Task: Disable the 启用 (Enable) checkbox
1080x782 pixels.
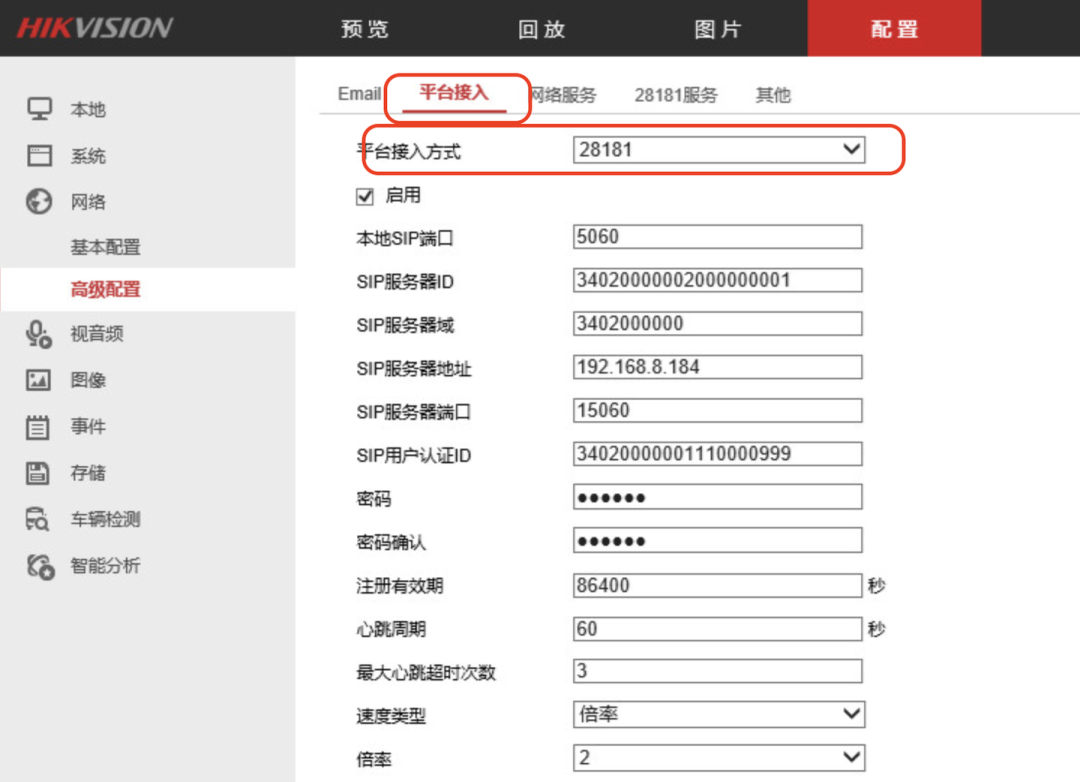Action: click(x=366, y=196)
